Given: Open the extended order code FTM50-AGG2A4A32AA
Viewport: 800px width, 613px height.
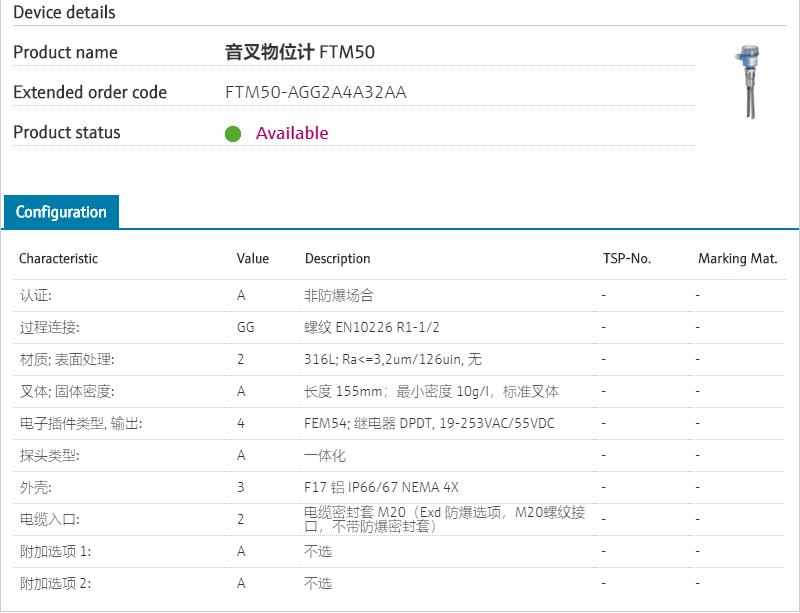Looking at the screenshot, I should 317,92.
